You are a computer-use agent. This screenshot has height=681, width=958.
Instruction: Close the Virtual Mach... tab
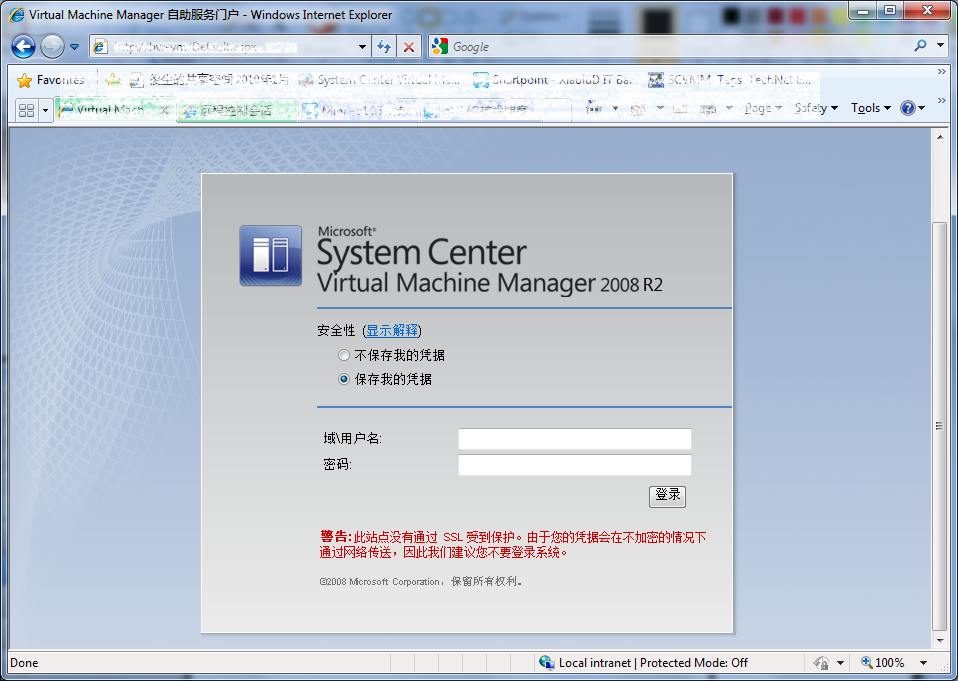coord(164,110)
